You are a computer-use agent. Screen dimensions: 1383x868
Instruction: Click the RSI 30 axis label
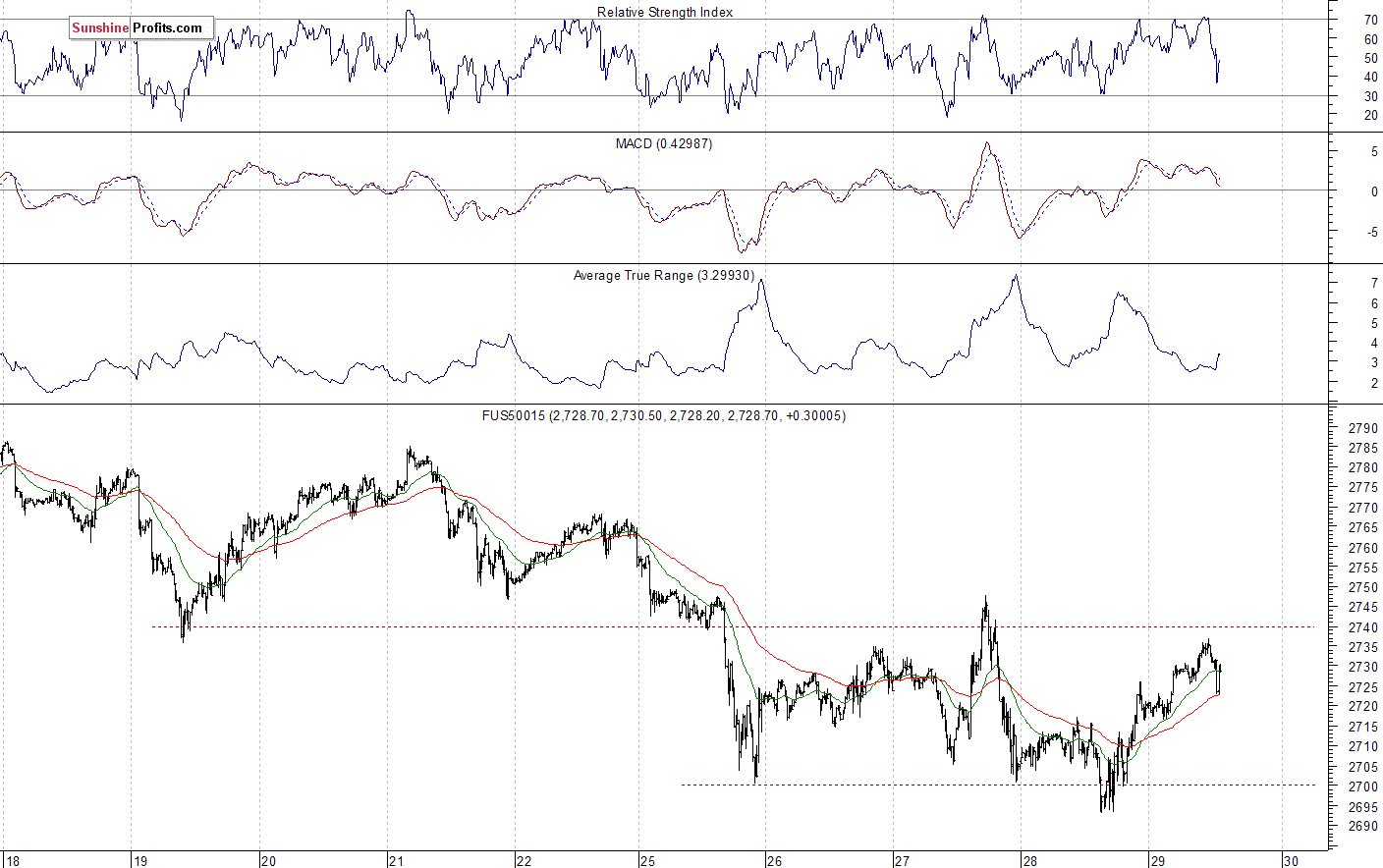coord(1370,96)
